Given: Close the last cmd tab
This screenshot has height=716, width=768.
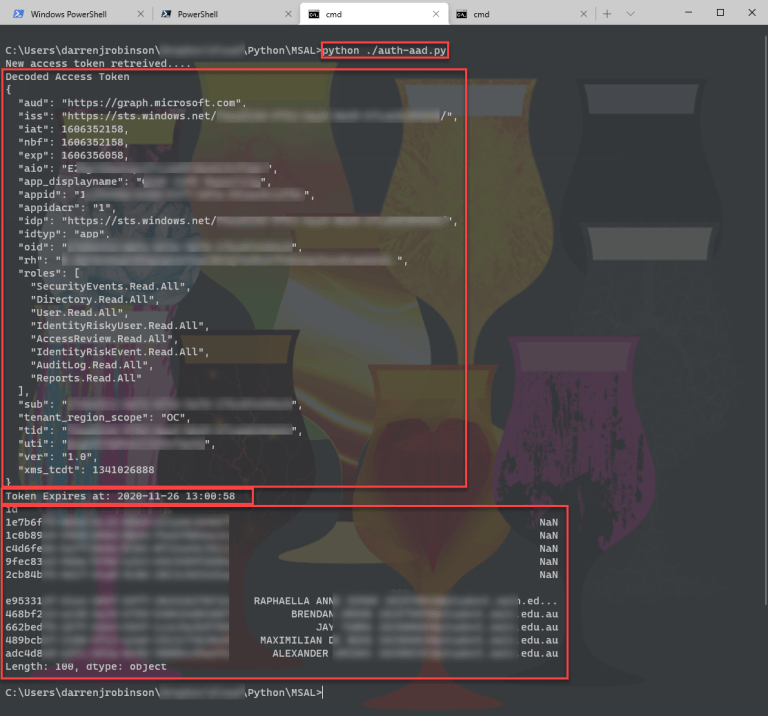Looking at the screenshot, I should point(583,14).
